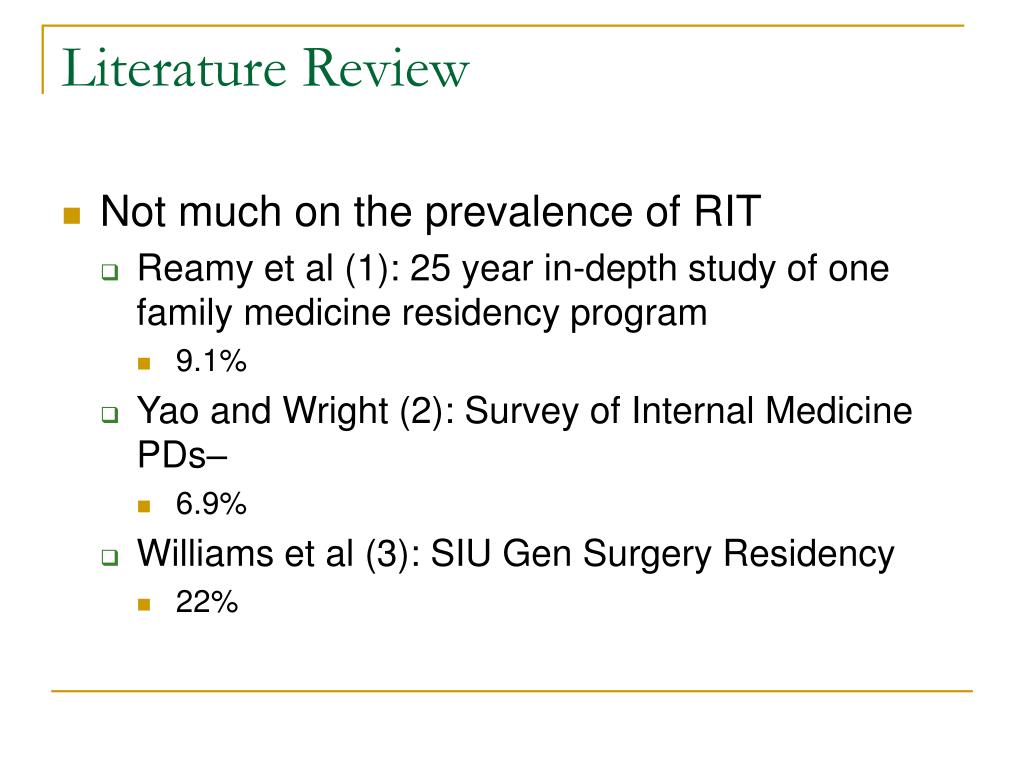The height and width of the screenshot is (768, 1024).
Task: Click the 9.1% value
Action: point(211,361)
